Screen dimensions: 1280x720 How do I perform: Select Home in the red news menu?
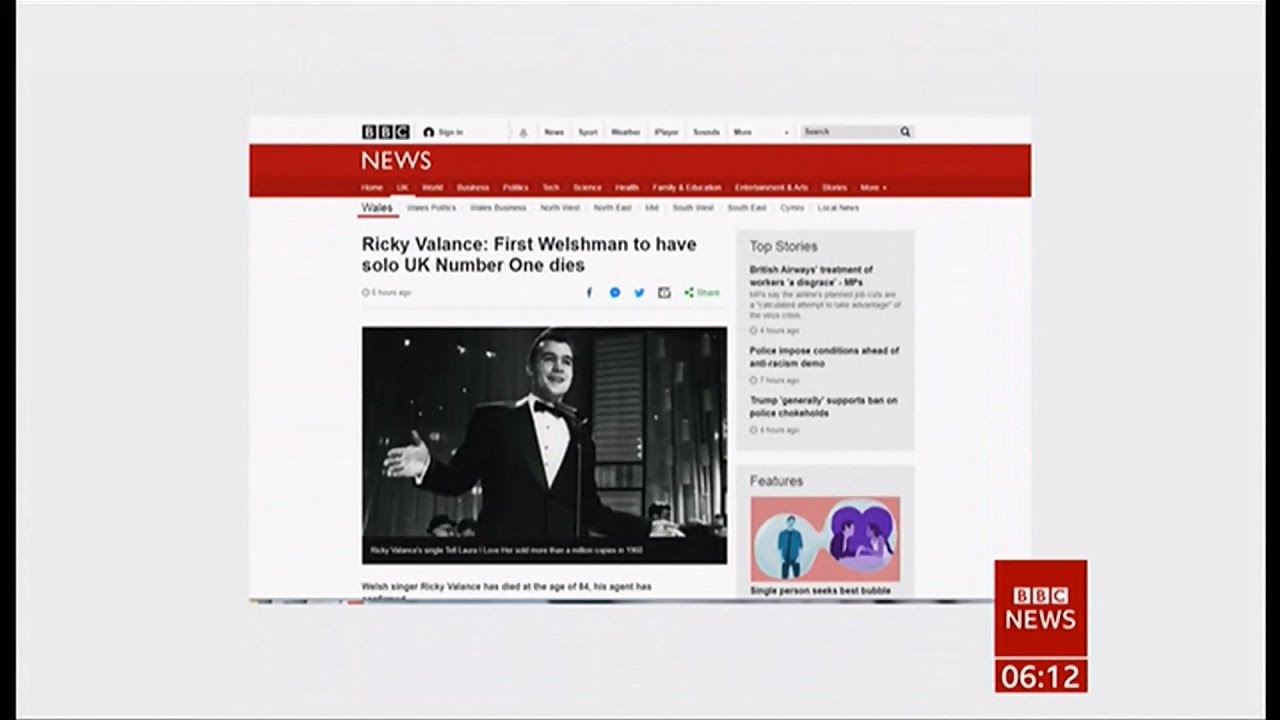372,188
